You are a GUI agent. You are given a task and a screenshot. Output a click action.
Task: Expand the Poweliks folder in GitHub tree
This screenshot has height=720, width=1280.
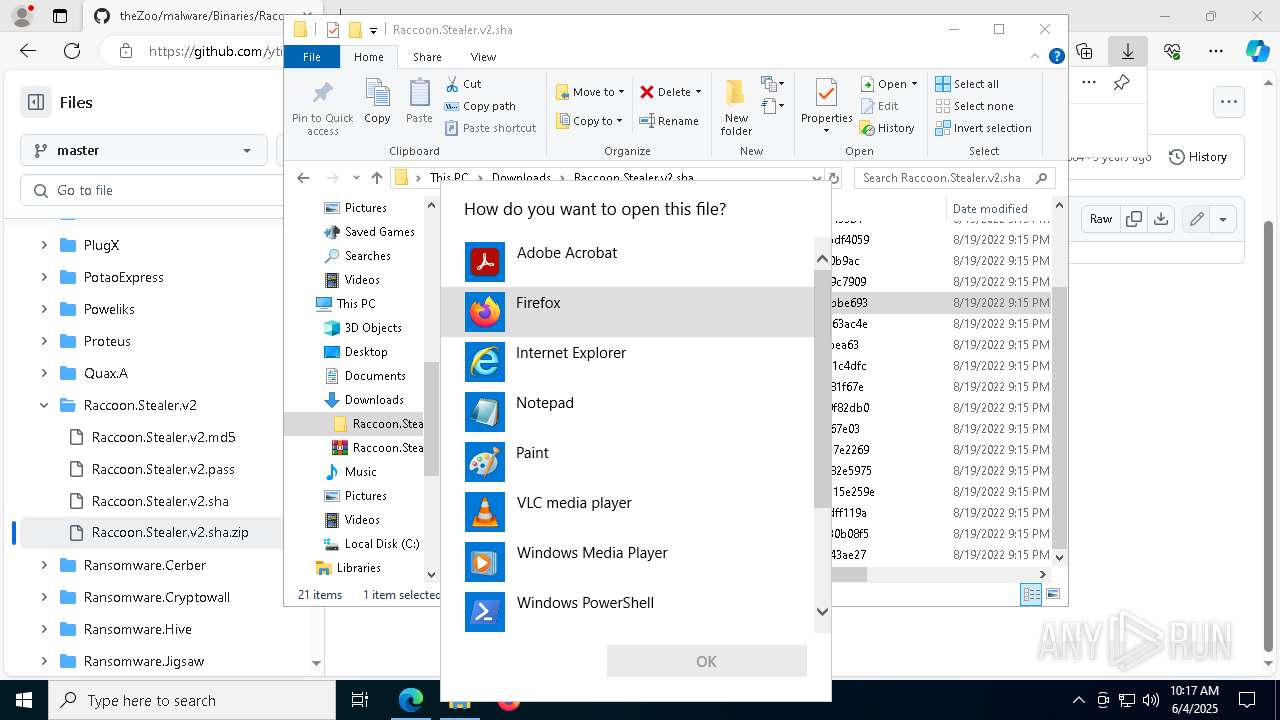click(44, 309)
